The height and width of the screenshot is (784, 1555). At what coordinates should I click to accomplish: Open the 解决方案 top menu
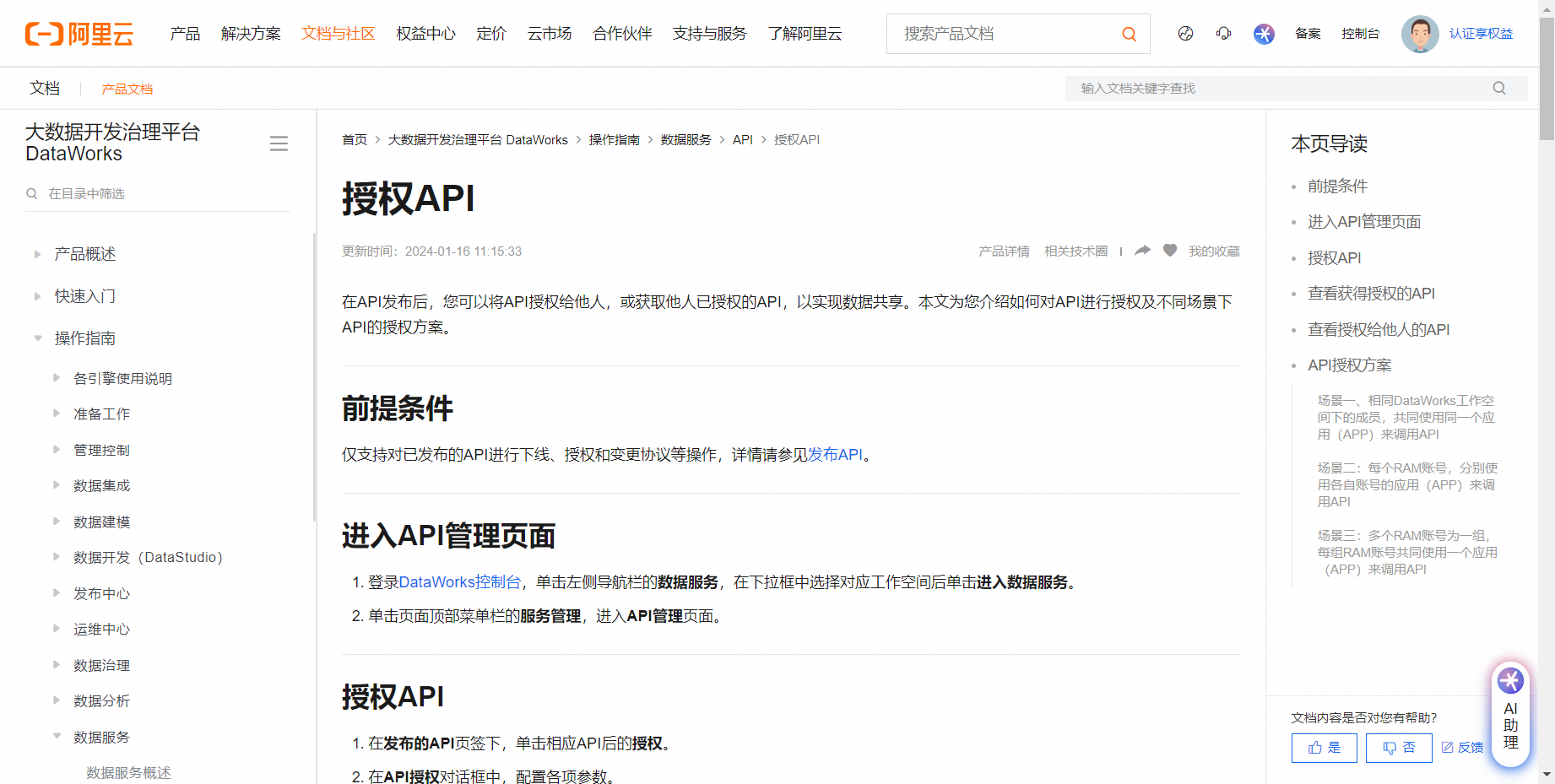(x=251, y=34)
